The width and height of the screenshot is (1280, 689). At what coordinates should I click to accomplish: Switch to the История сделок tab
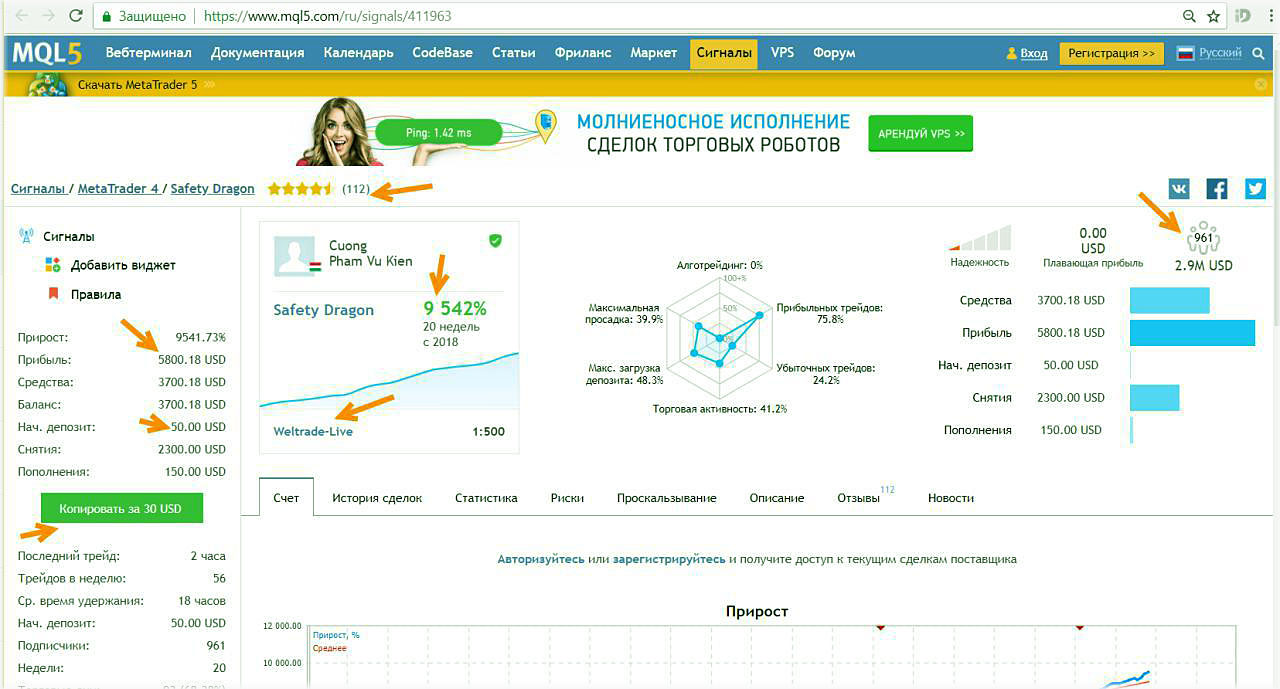tap(377, 498)
